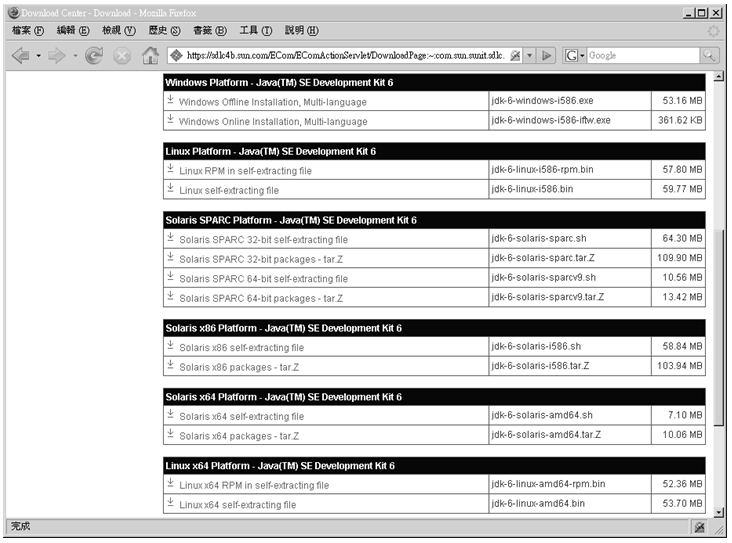The height and width of the screenshot is (543, 732).
Task: Download Linux x64 RPM in self-extracting file
Action: tap(254, 486)
